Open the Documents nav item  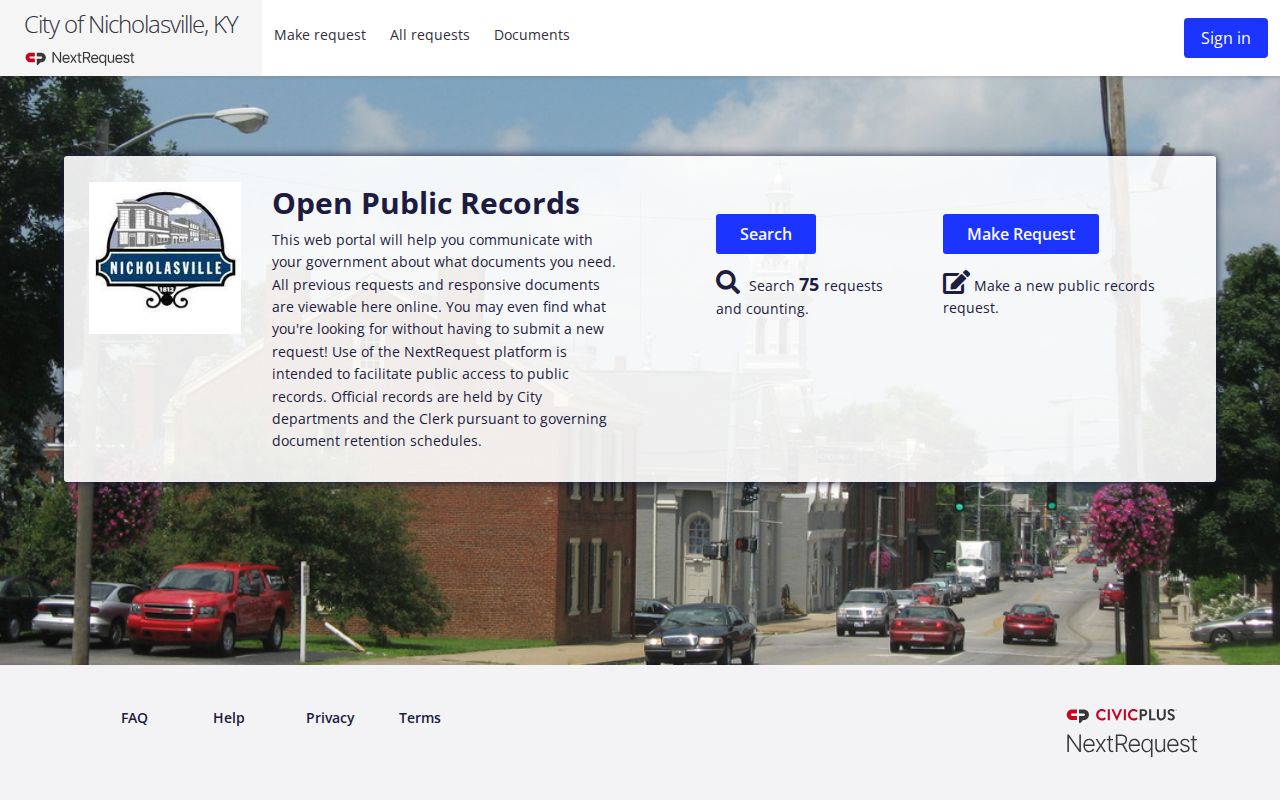coord(532,35)
